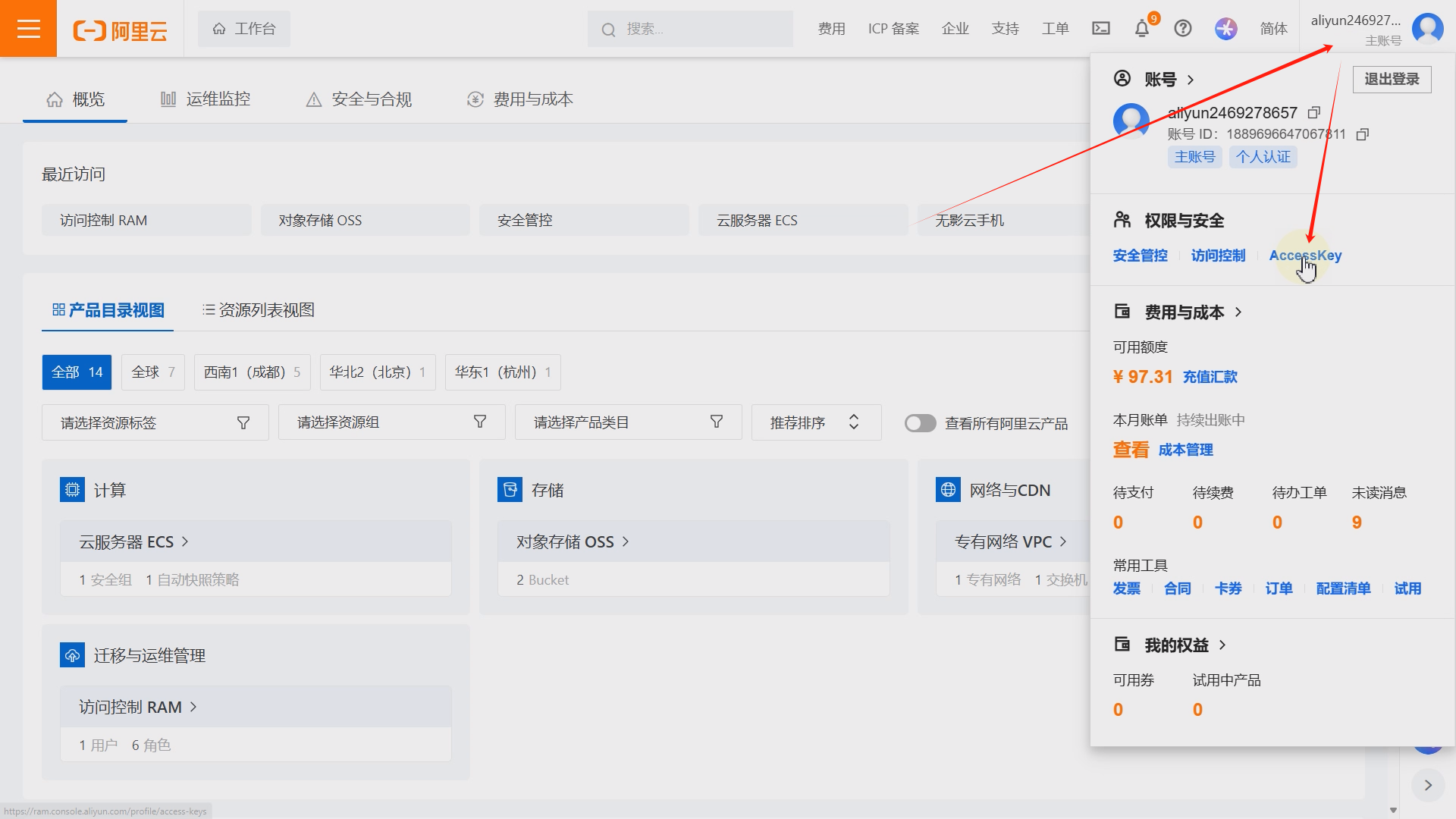Click the help question mark icon
1456x819 pixels.
point(1182,29)
